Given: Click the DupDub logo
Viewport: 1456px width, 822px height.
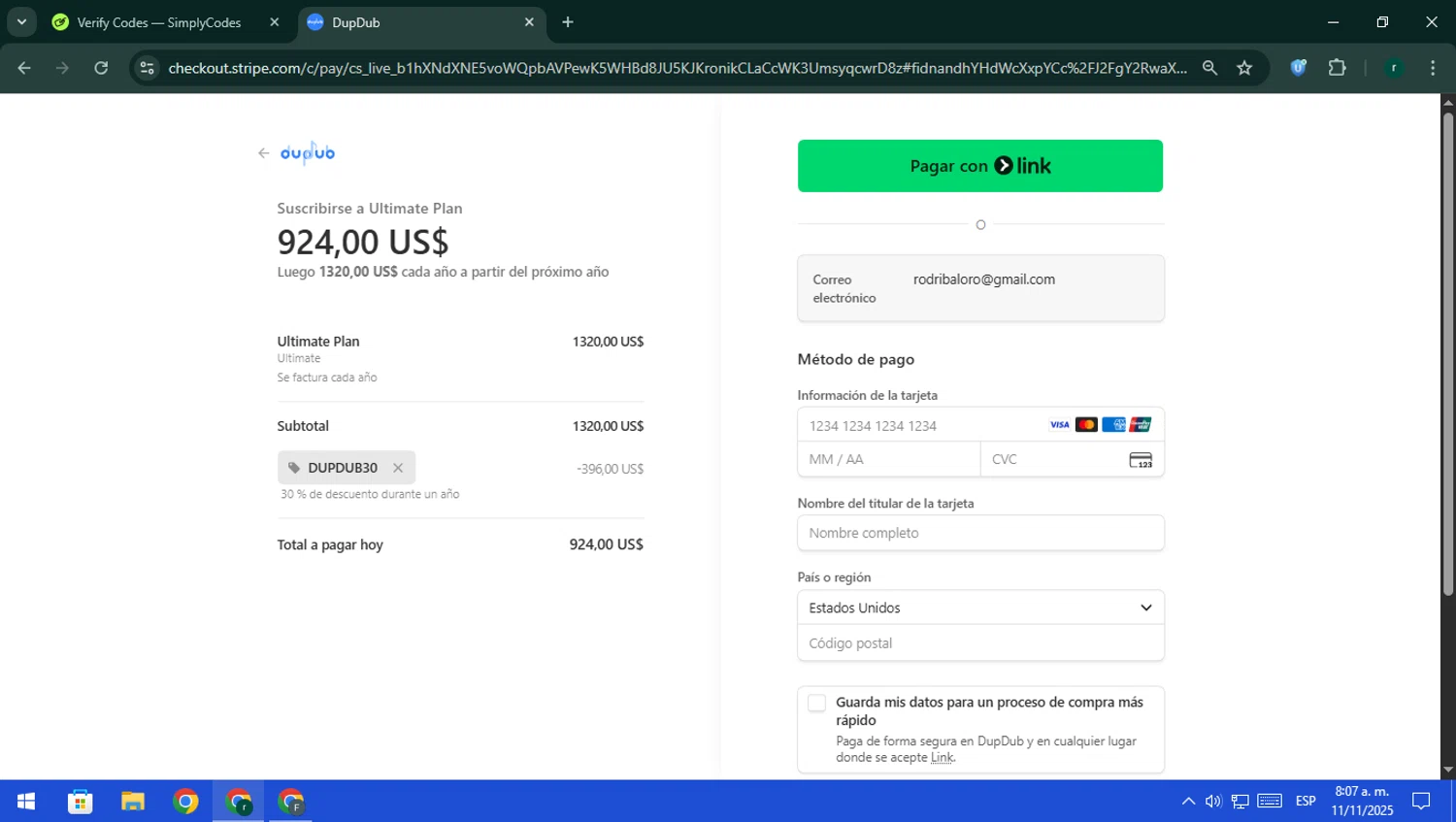Looking at the screenshot, I should tap(308, 153).
